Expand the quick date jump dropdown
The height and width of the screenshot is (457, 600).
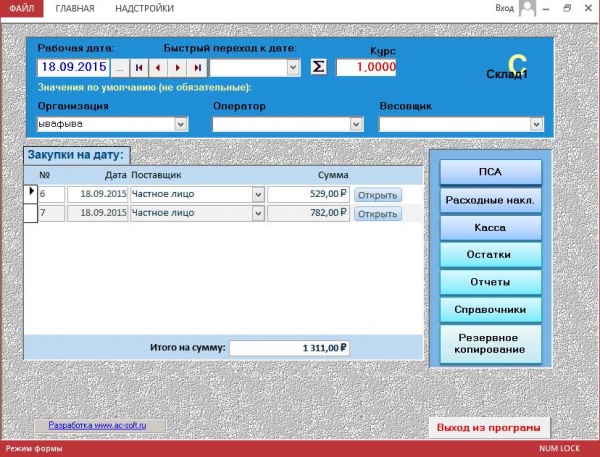[293, 68]
